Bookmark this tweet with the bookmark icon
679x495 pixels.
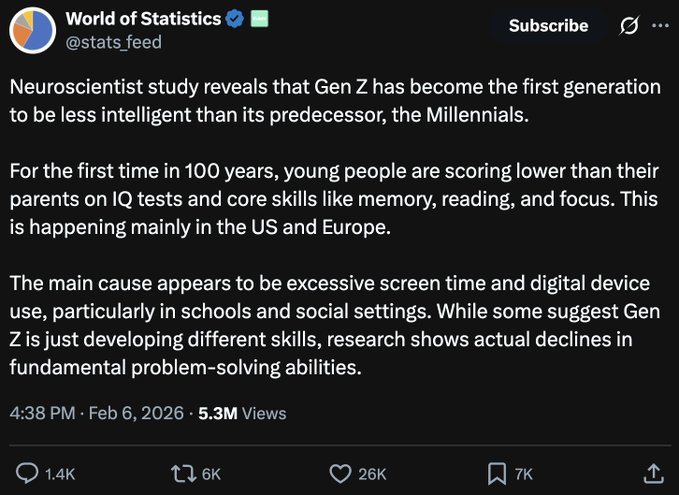point(496,471)
